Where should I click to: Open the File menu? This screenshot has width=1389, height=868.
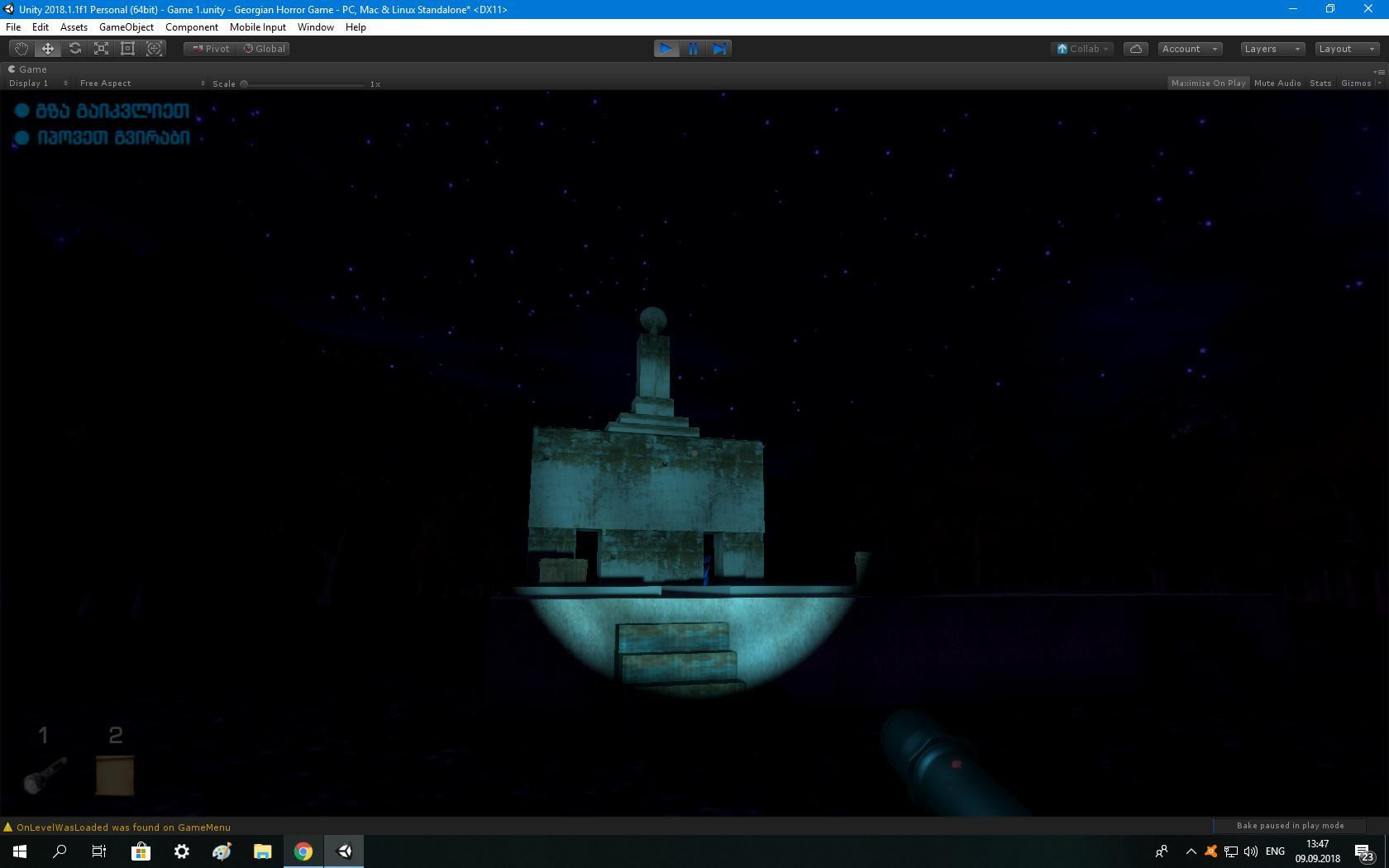click(13, 27)
